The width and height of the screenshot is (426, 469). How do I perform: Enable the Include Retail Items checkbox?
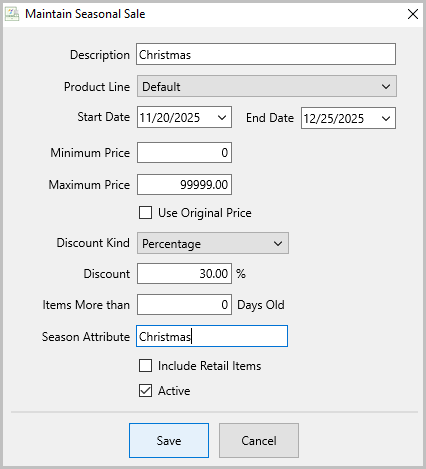click(145, 366)
